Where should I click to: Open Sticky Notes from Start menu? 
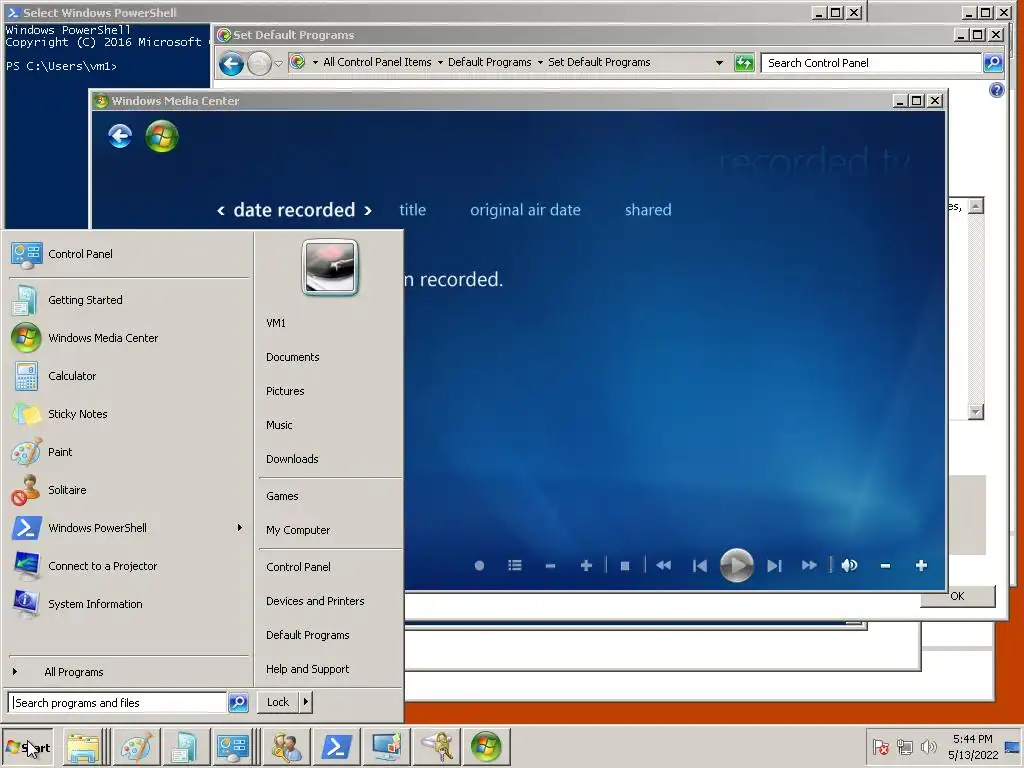coord(129,414)
